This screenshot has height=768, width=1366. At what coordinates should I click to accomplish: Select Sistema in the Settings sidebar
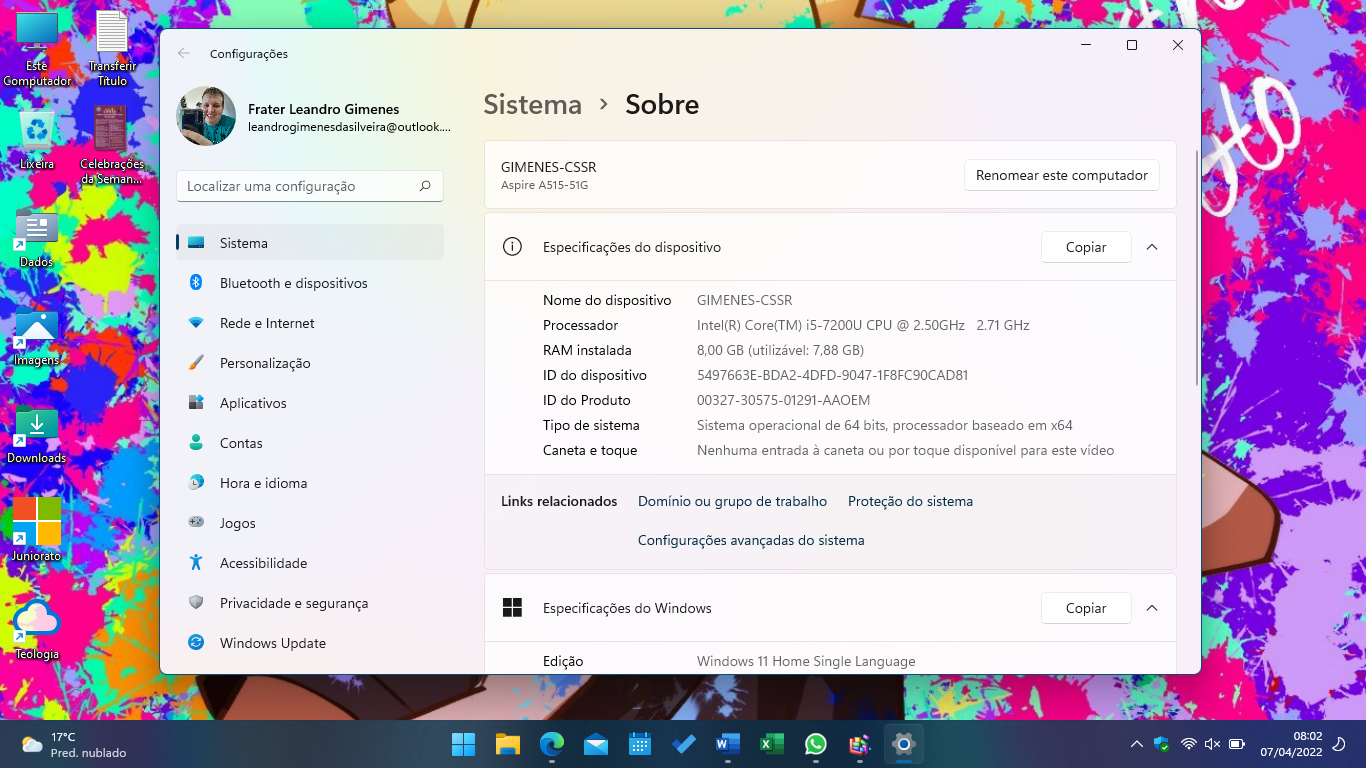(x=310, y=243)
